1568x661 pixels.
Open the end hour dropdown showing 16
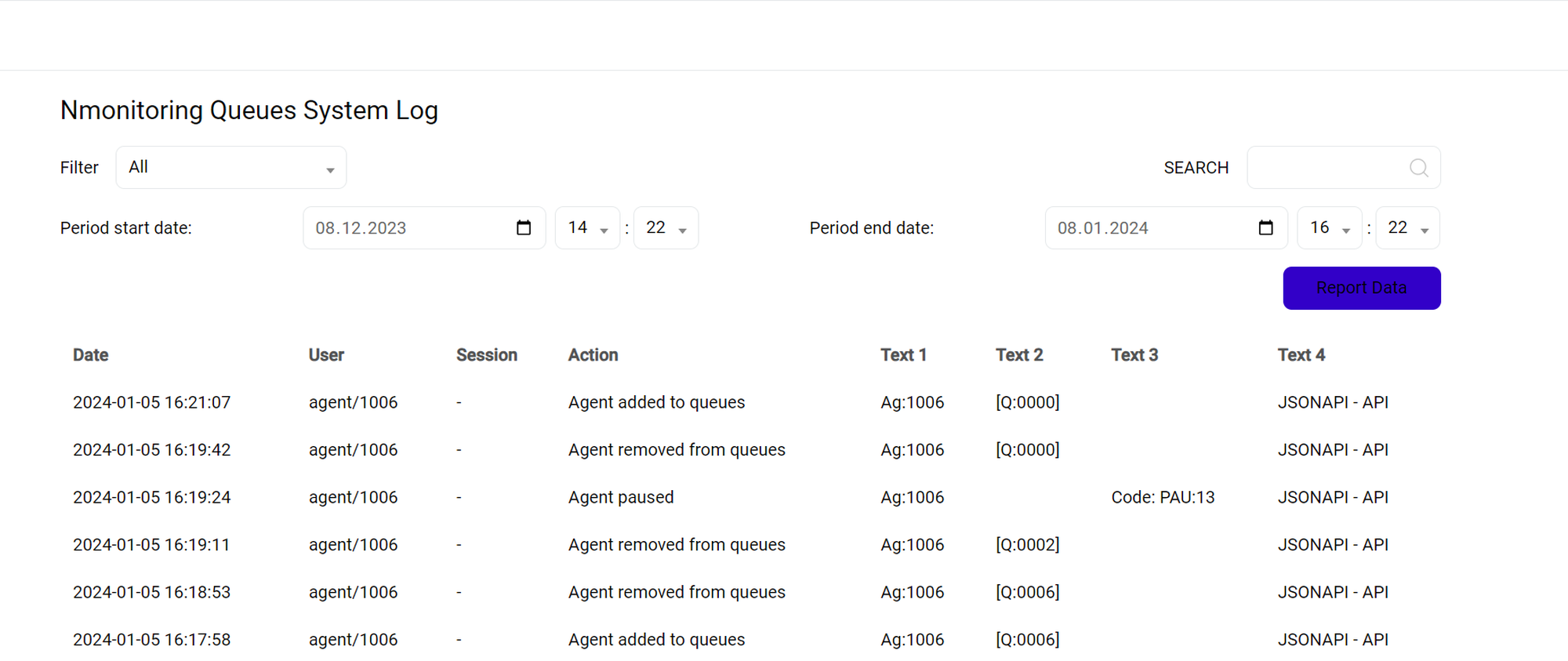[1329, 228]
